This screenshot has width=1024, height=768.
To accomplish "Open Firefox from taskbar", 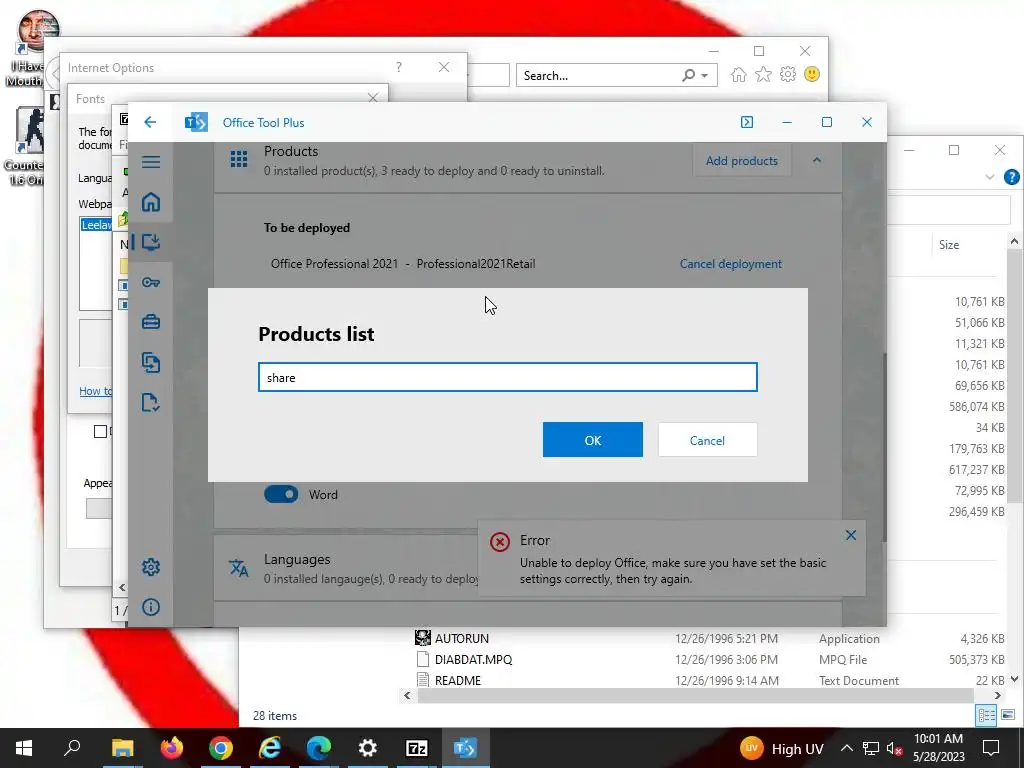I will [x=172, y=748].
